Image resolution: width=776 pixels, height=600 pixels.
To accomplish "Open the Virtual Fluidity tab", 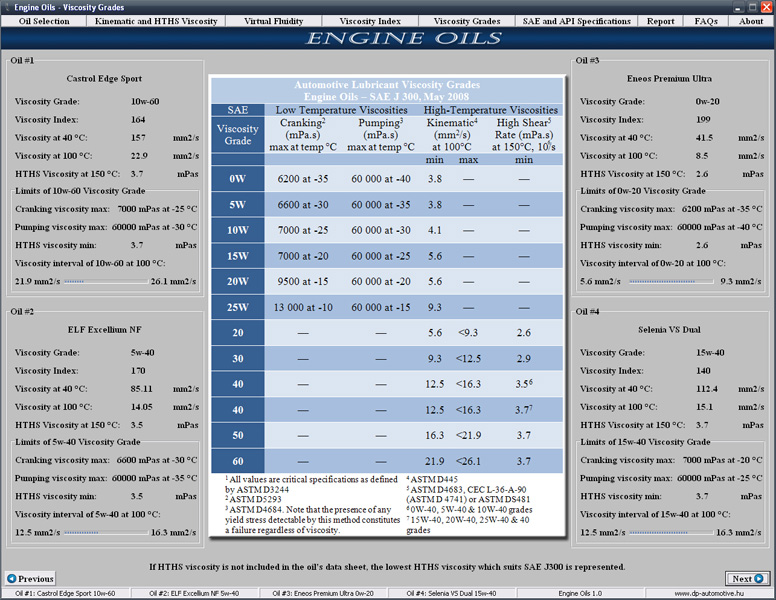I will 273,21.
